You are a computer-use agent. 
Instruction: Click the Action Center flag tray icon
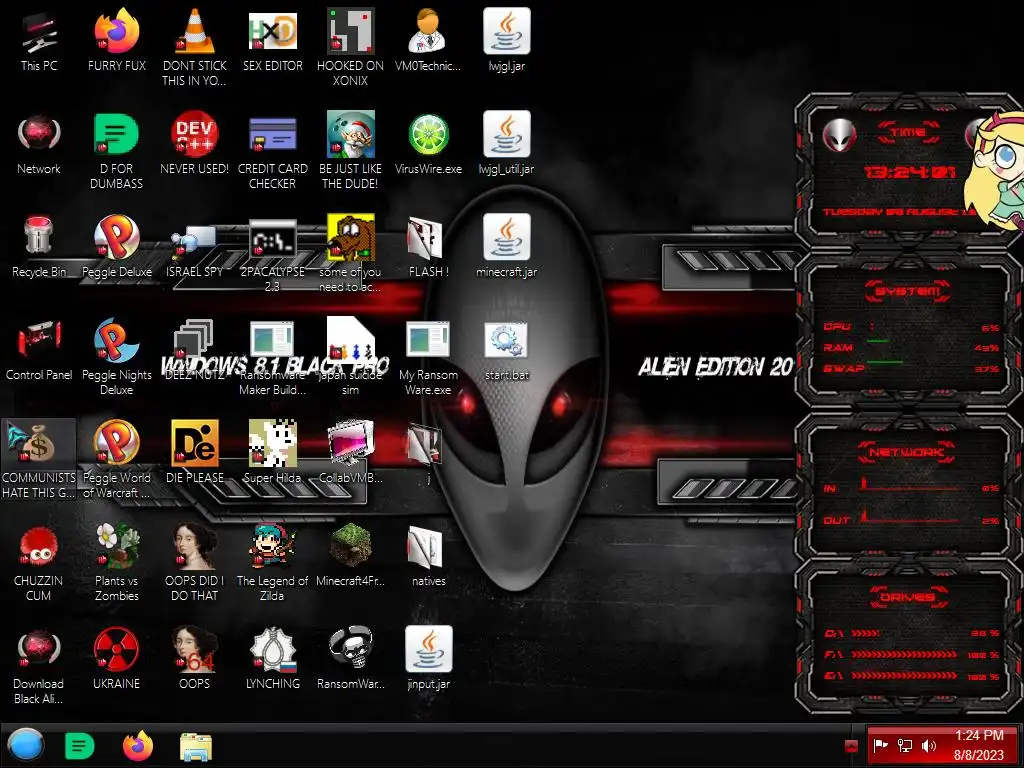[x=880, y=746]
